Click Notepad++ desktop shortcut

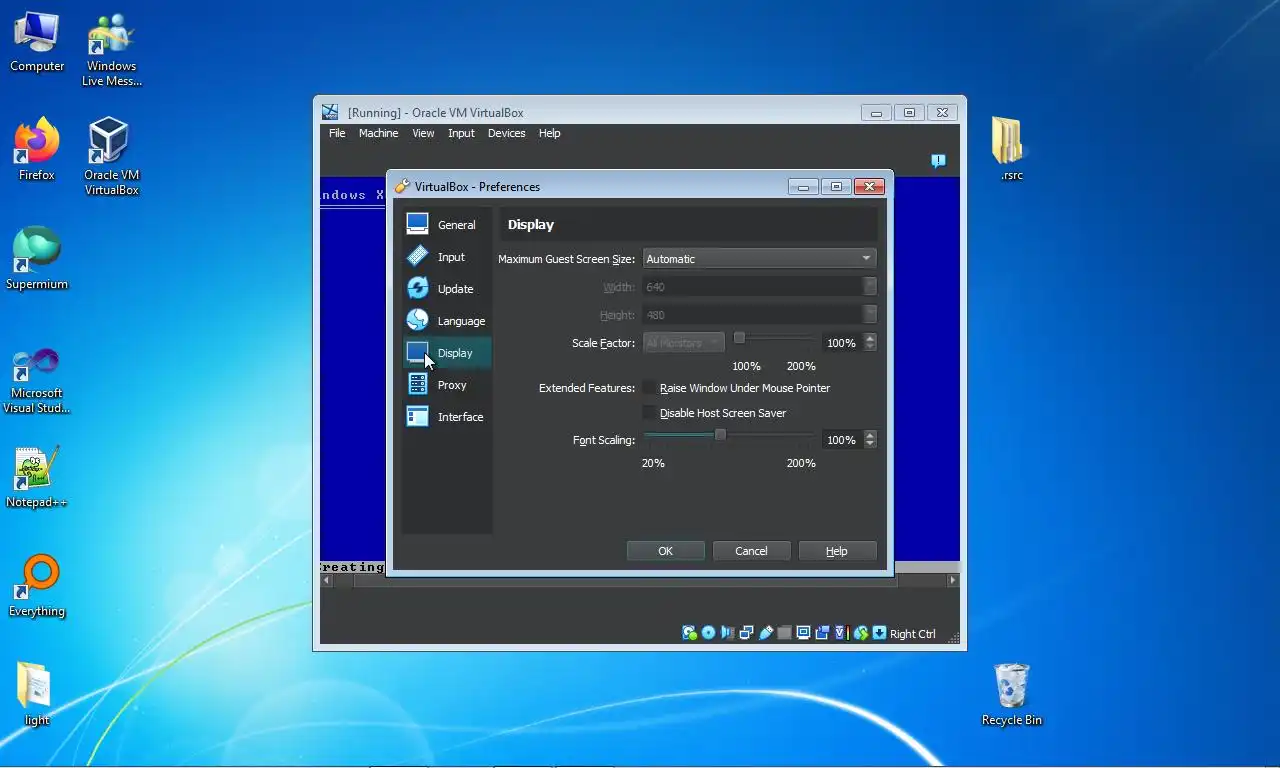coord(37,476)
